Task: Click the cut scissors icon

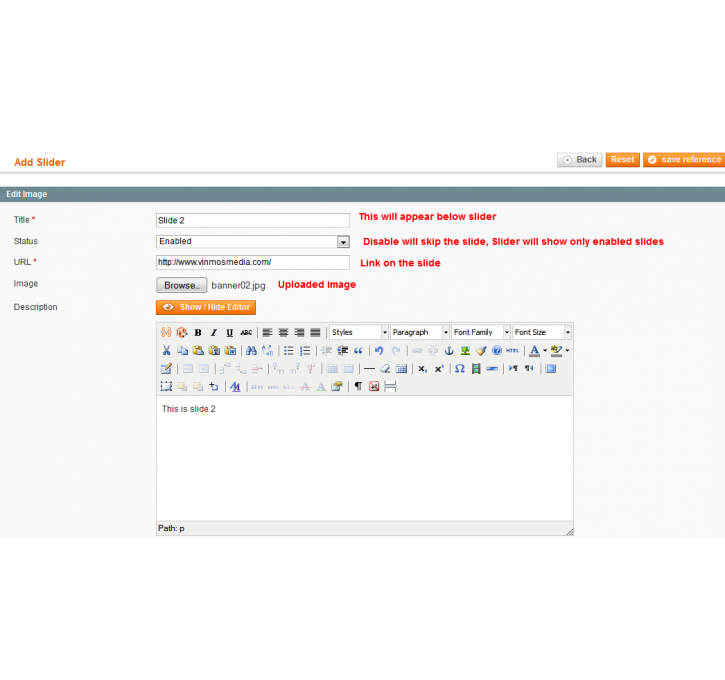Action: 166,350
